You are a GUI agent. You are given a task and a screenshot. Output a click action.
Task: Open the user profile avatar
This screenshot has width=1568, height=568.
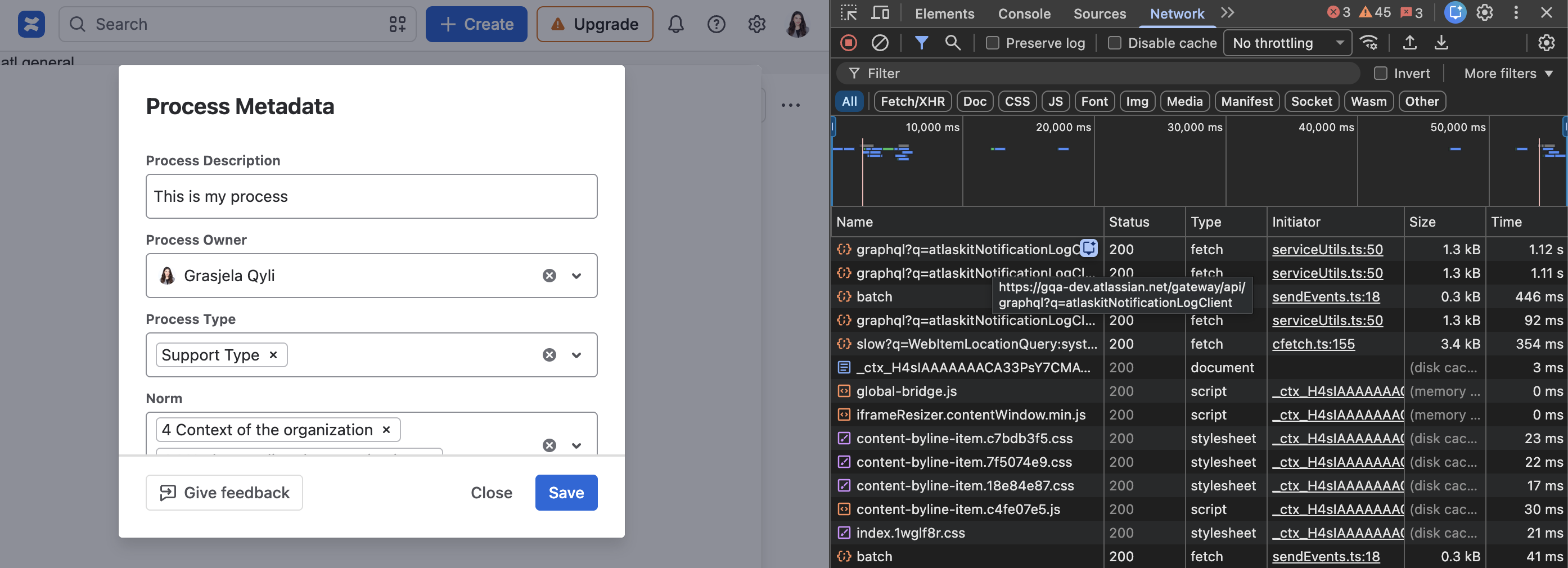point(797,24)
